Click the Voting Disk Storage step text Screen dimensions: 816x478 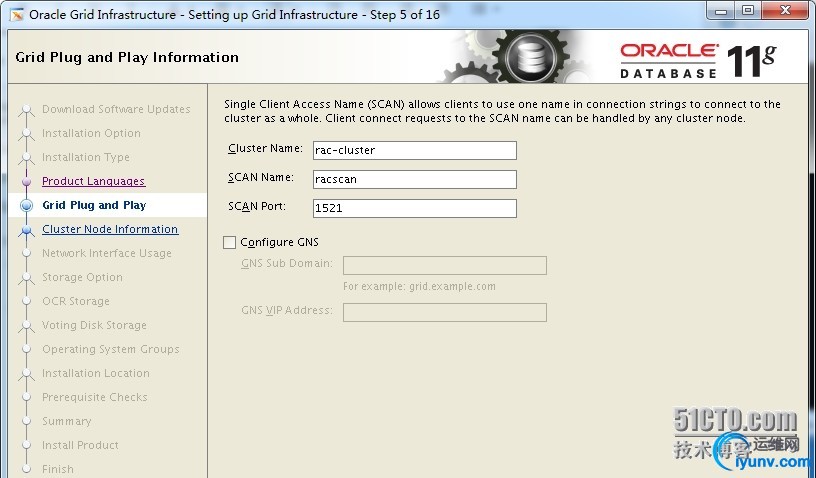coord(94,325)
